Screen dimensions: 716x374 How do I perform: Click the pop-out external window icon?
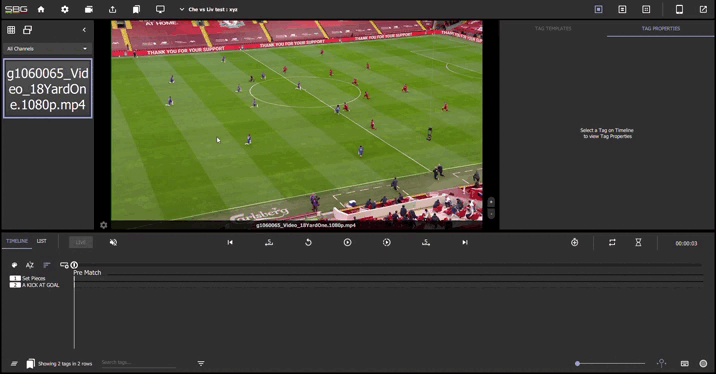pos(703,9)
